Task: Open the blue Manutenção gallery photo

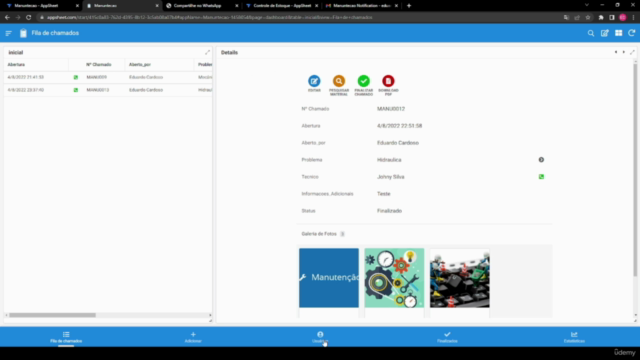Action: click(329, 278)
